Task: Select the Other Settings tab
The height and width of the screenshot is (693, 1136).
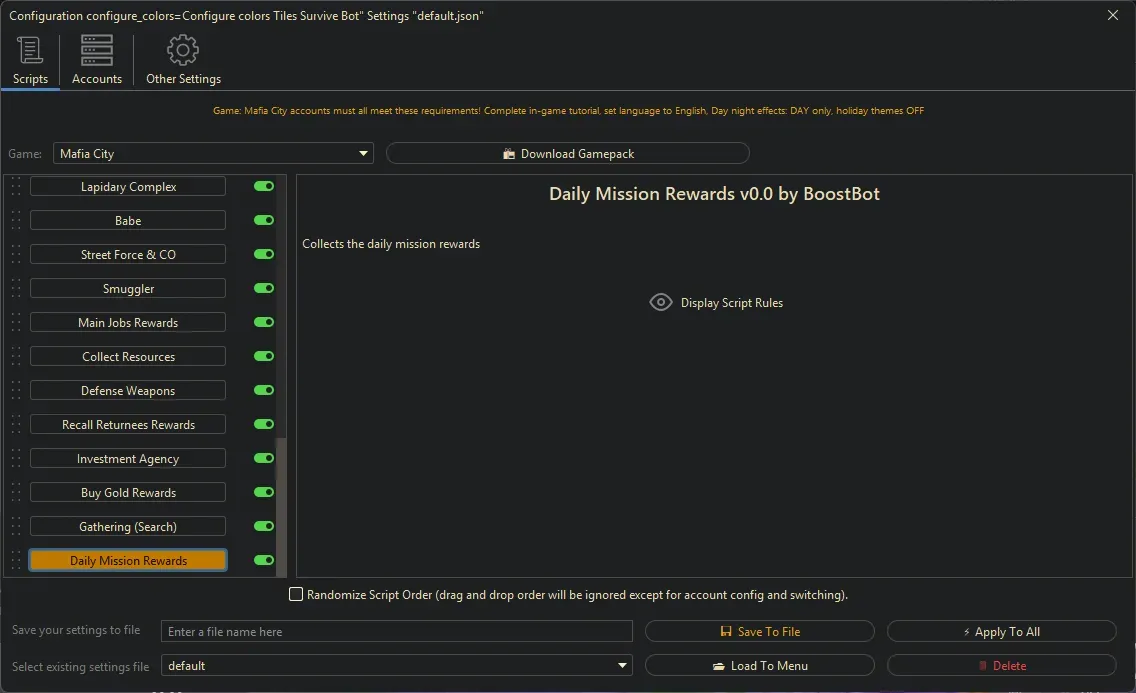Action: pyautogui.click(x=183, y=60)
